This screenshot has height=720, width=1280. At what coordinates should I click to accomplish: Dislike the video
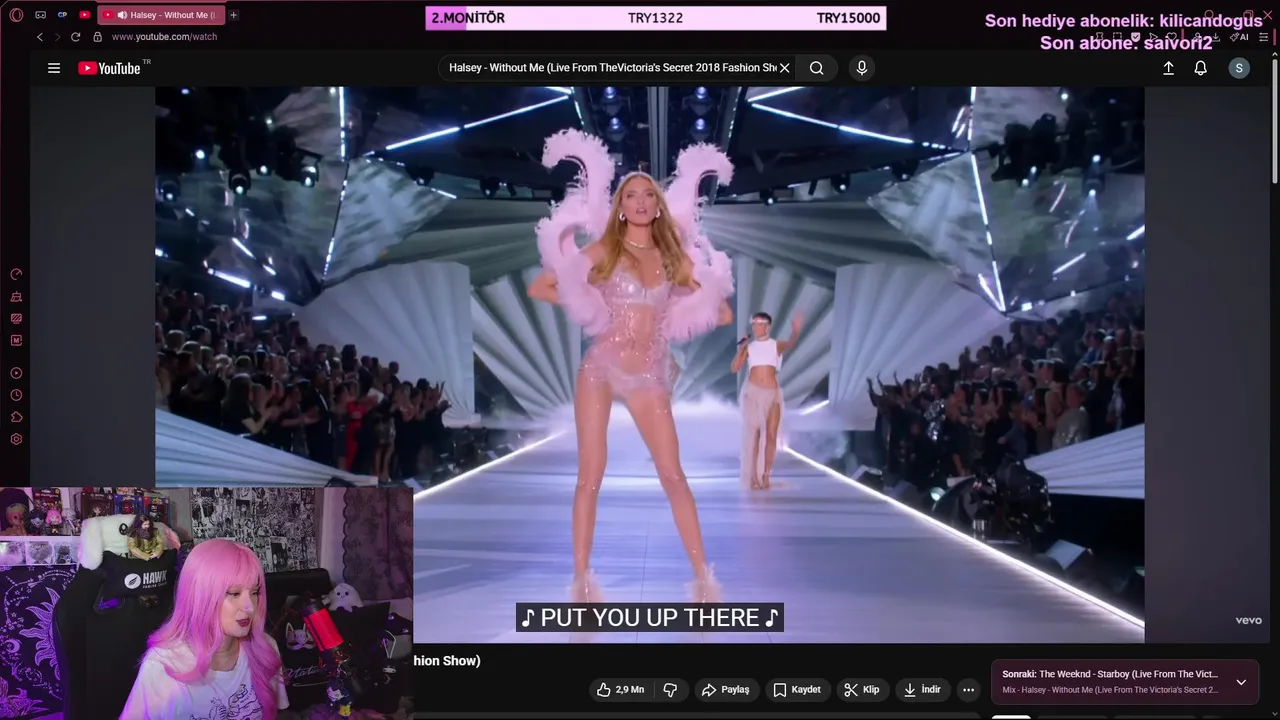pyautogui.click(x=670, y=690)
